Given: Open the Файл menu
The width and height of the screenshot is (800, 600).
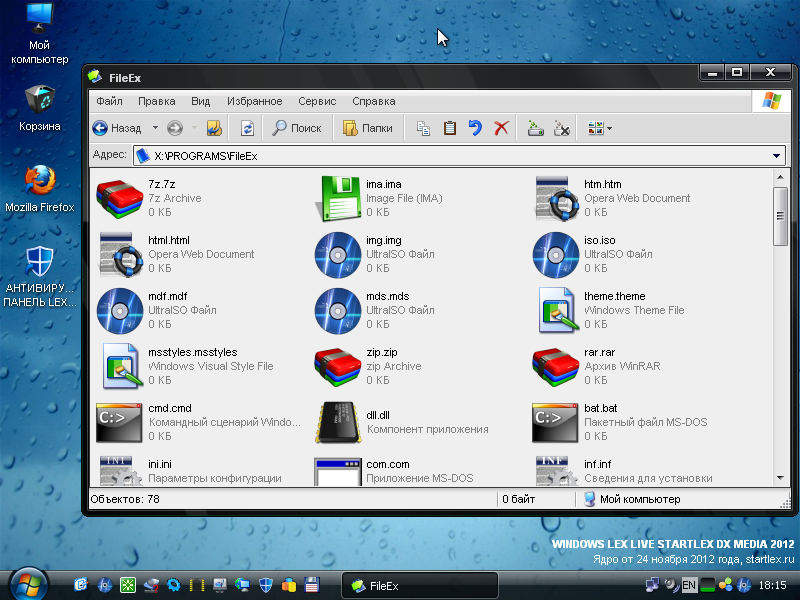Looking at the screenshot, I should pyautogui.click(x=109, y=101).
